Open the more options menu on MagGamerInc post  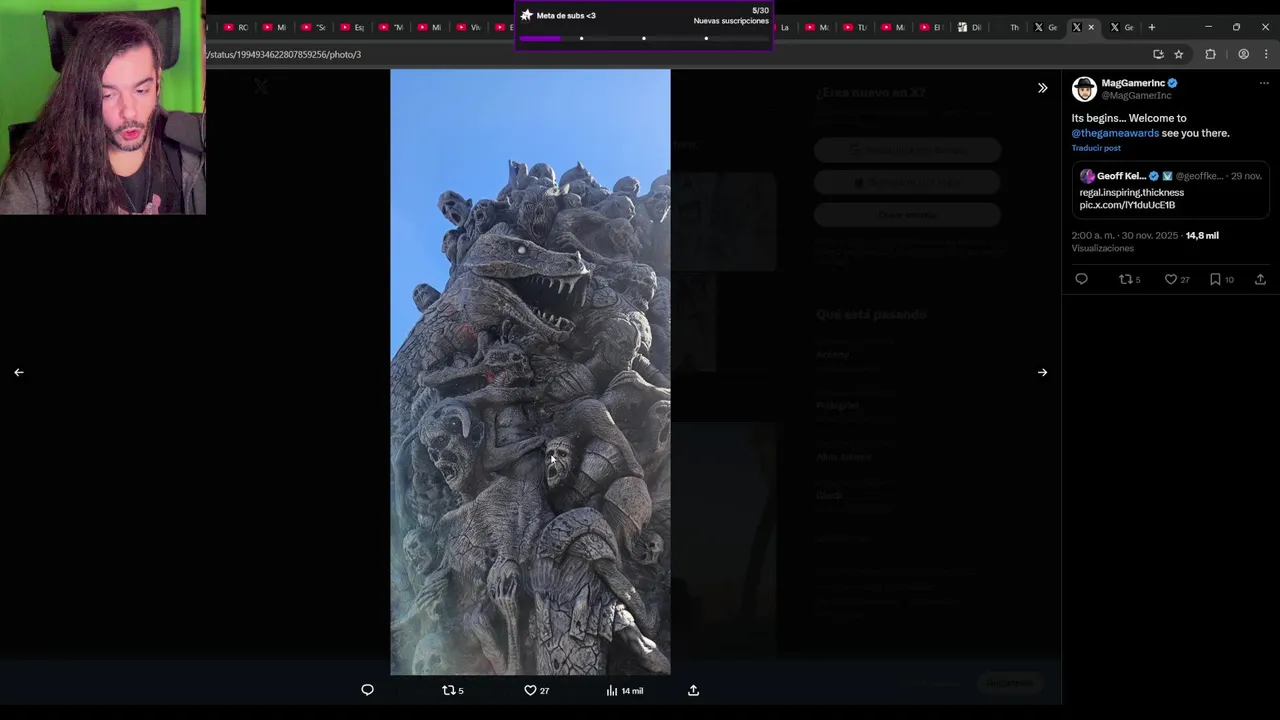pos(1264,83)
